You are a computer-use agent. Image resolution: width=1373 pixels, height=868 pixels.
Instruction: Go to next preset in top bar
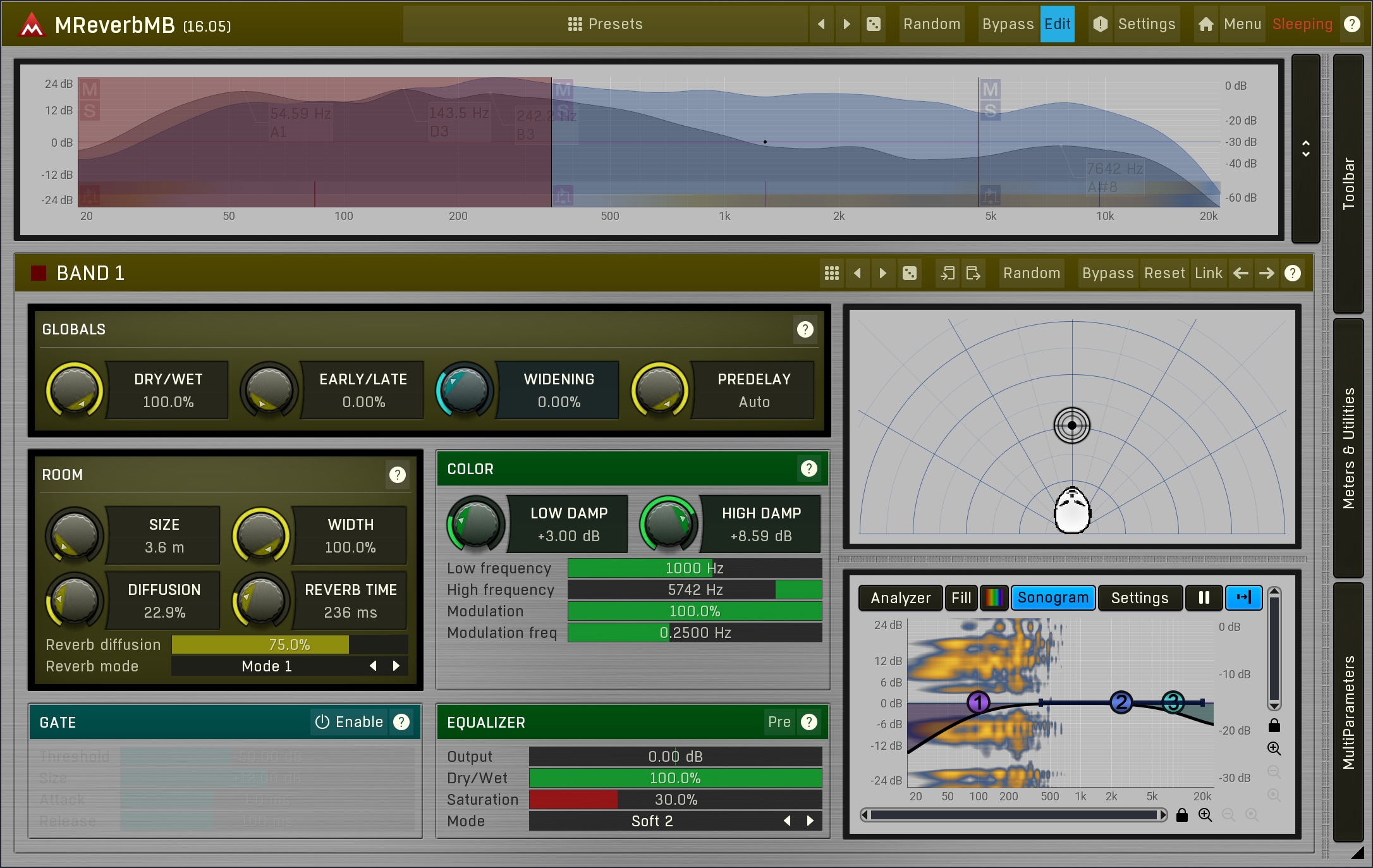847,24
